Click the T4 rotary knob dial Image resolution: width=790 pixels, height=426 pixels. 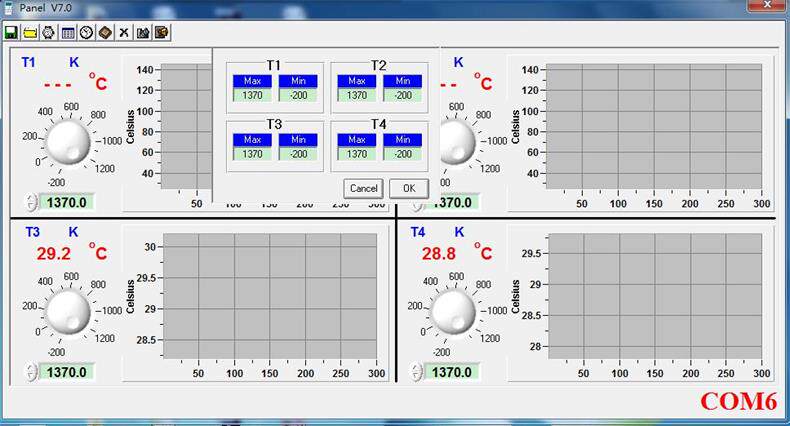pyautogui.click(x=453, y=312)
